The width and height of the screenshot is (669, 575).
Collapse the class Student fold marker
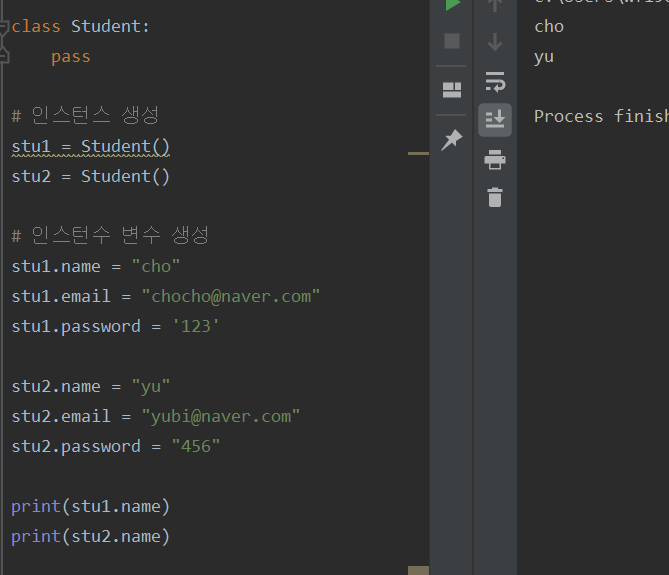pos(4,27)
